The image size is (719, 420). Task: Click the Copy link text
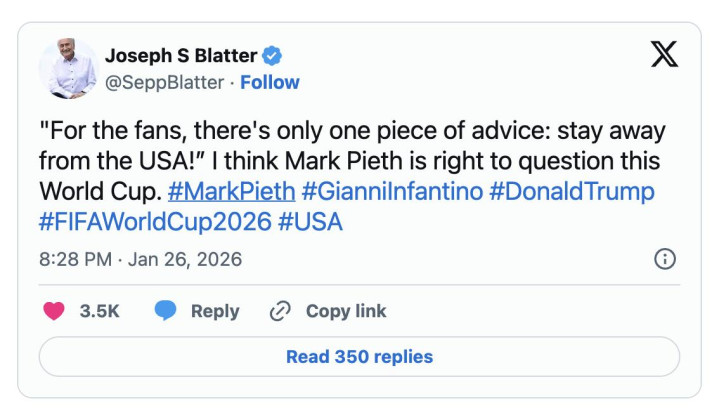point(346,311)
